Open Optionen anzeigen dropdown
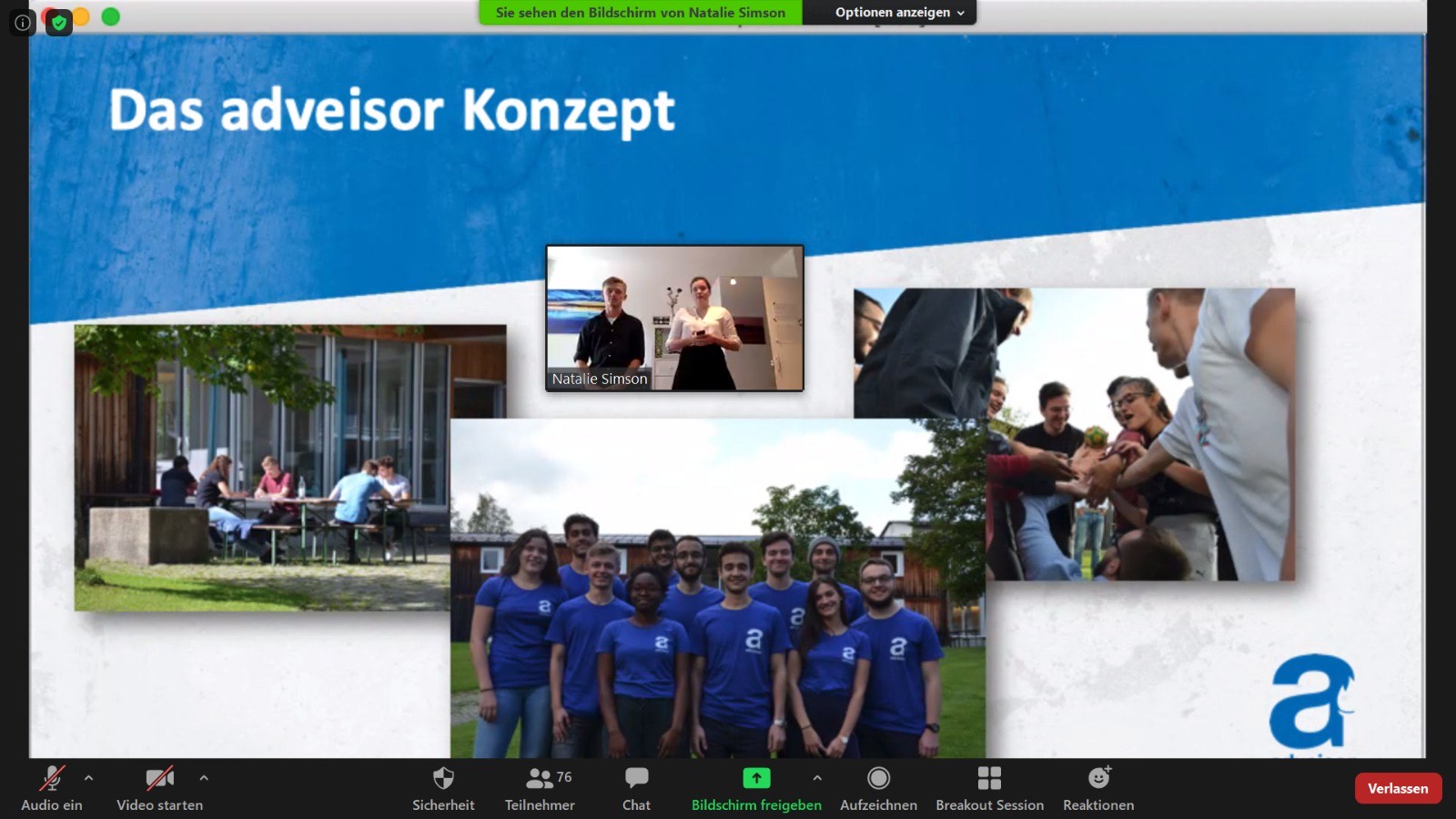Viewport: 1456px width, 819px height. click(899, 13)
